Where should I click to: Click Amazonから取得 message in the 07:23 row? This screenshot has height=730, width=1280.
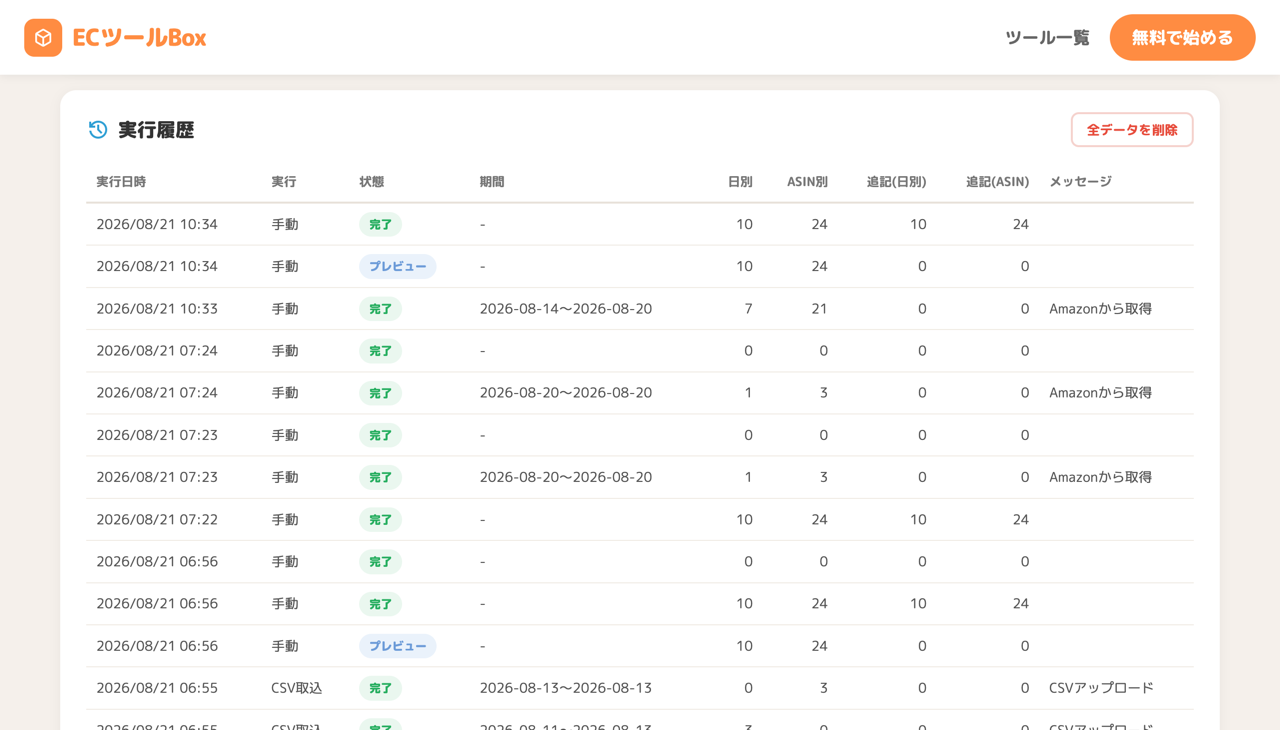(x=1100, y=477)
